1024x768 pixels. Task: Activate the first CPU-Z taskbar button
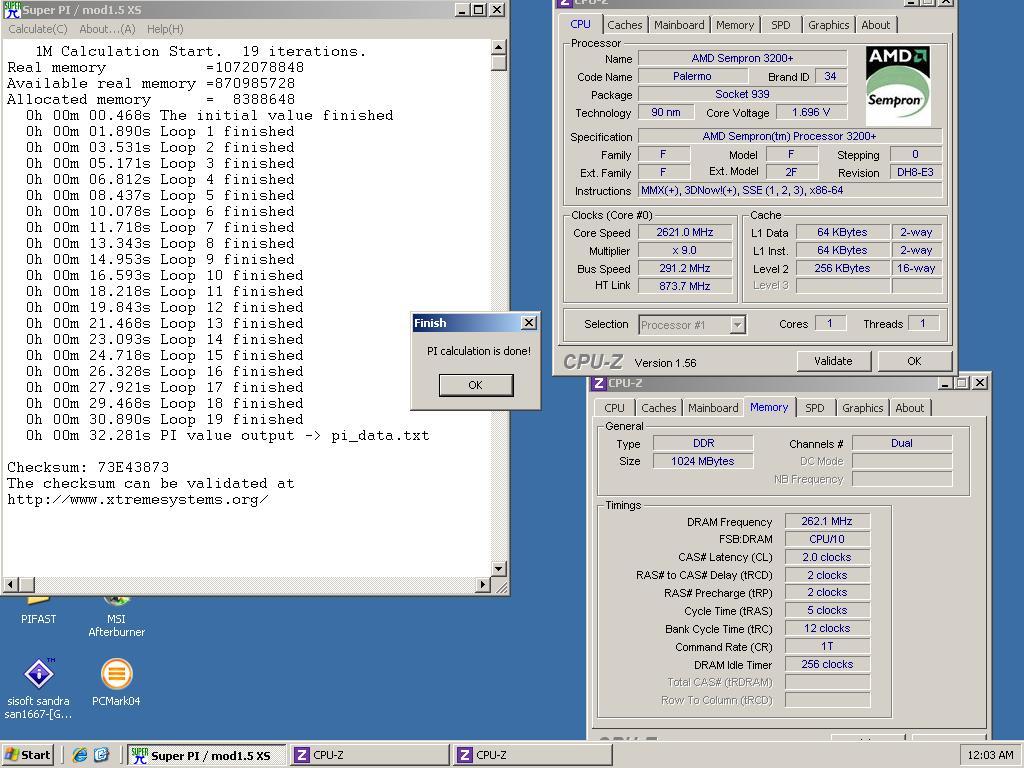tap(369, 756)
